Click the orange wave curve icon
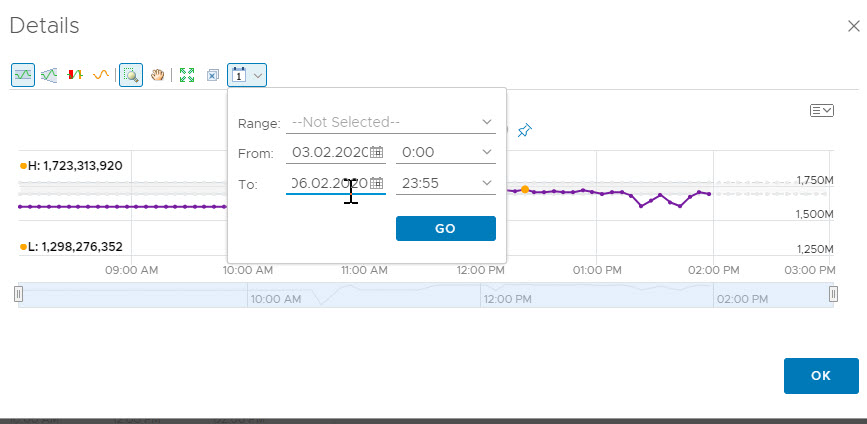The width and height of the screenshot is (867, 424). coord(100,75)
